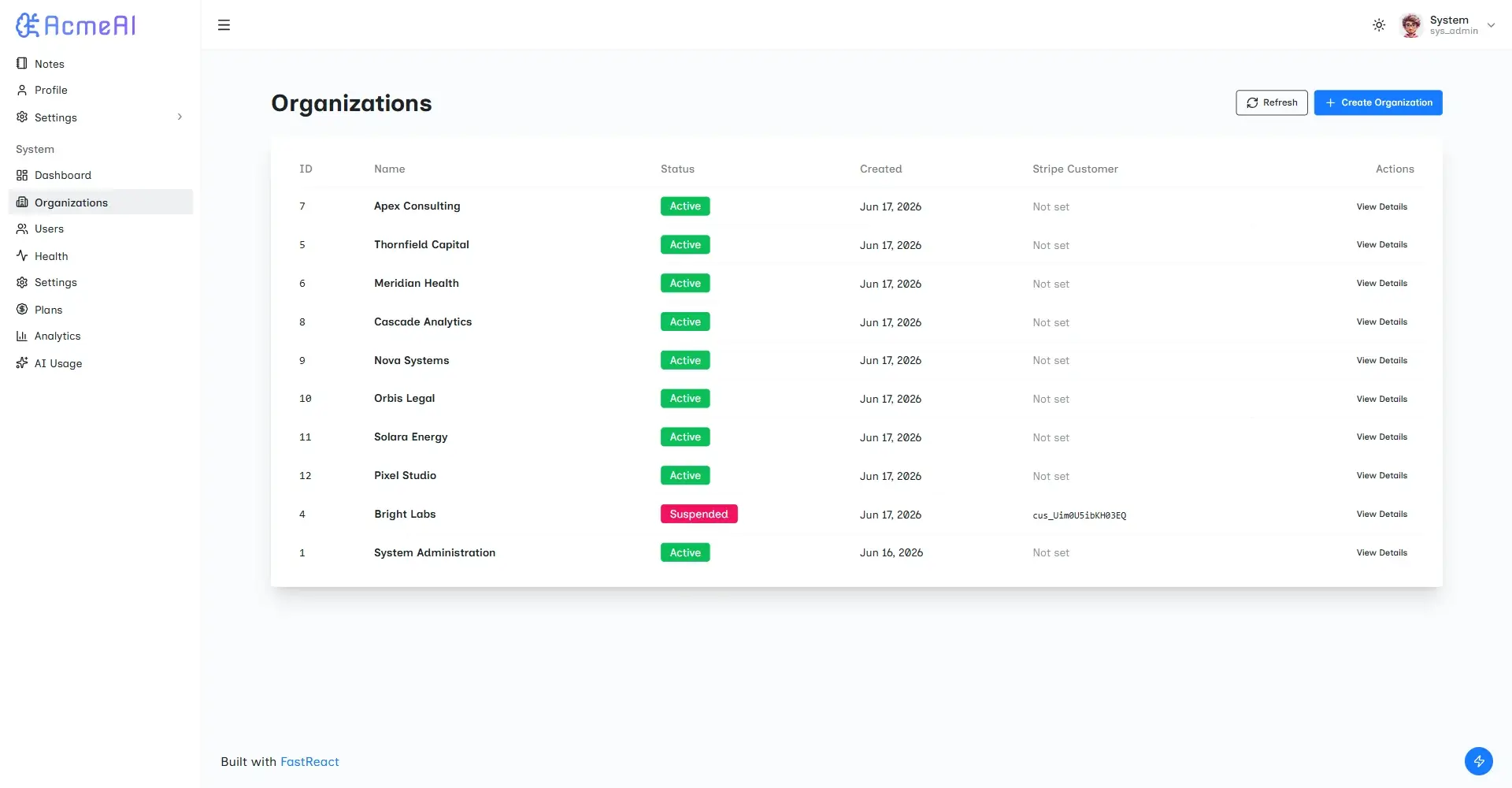This screenshot has width=1512, height=788.
Task: Click the Create Organization button
Action: pyautogui.click(x=1378, y=102)
